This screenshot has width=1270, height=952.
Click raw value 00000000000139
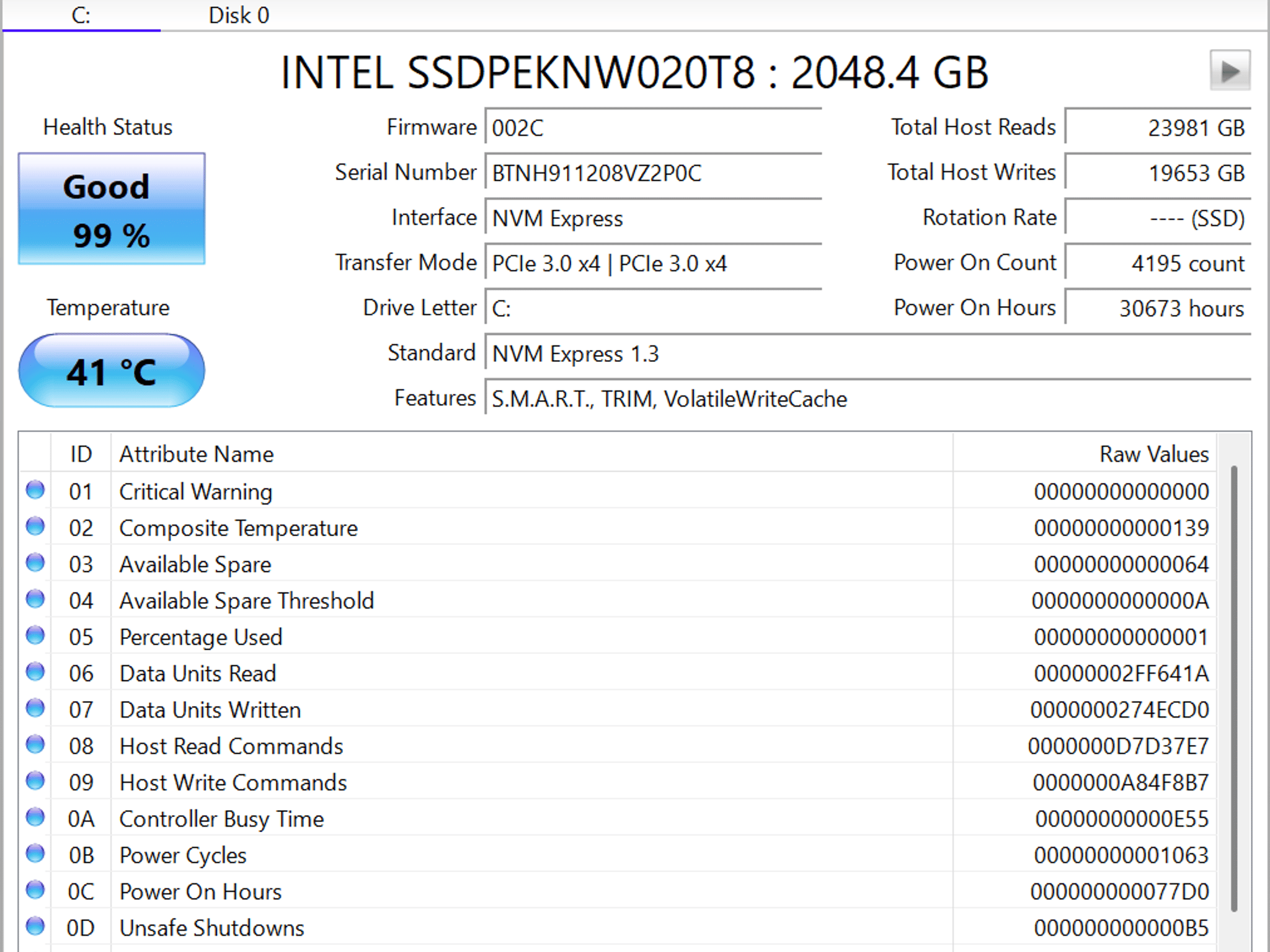pos(1121,528)
